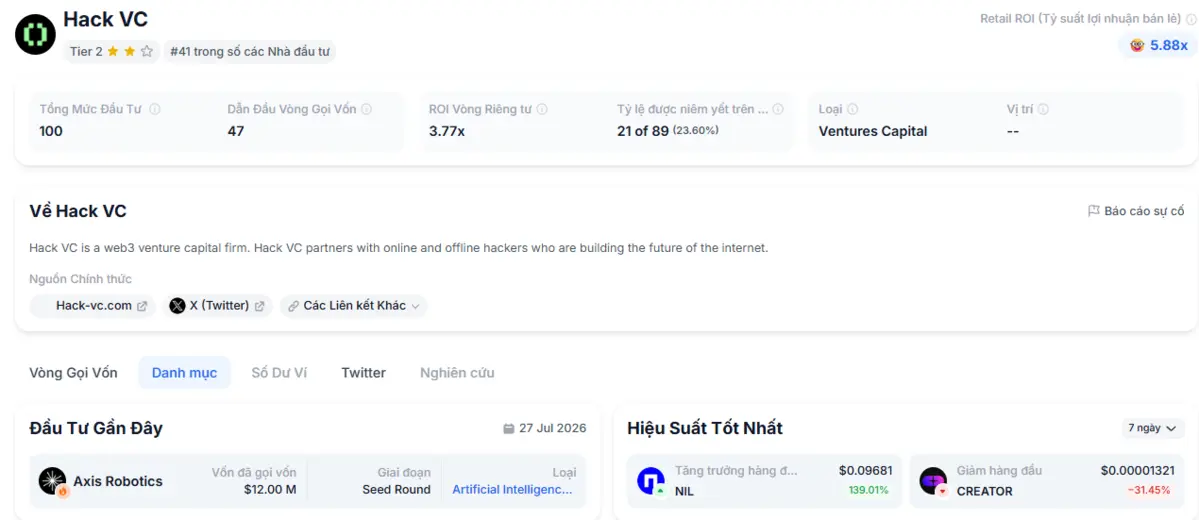Click the Seed Round stage text
Screen dimensions: 1199x520
coord(396,489)
